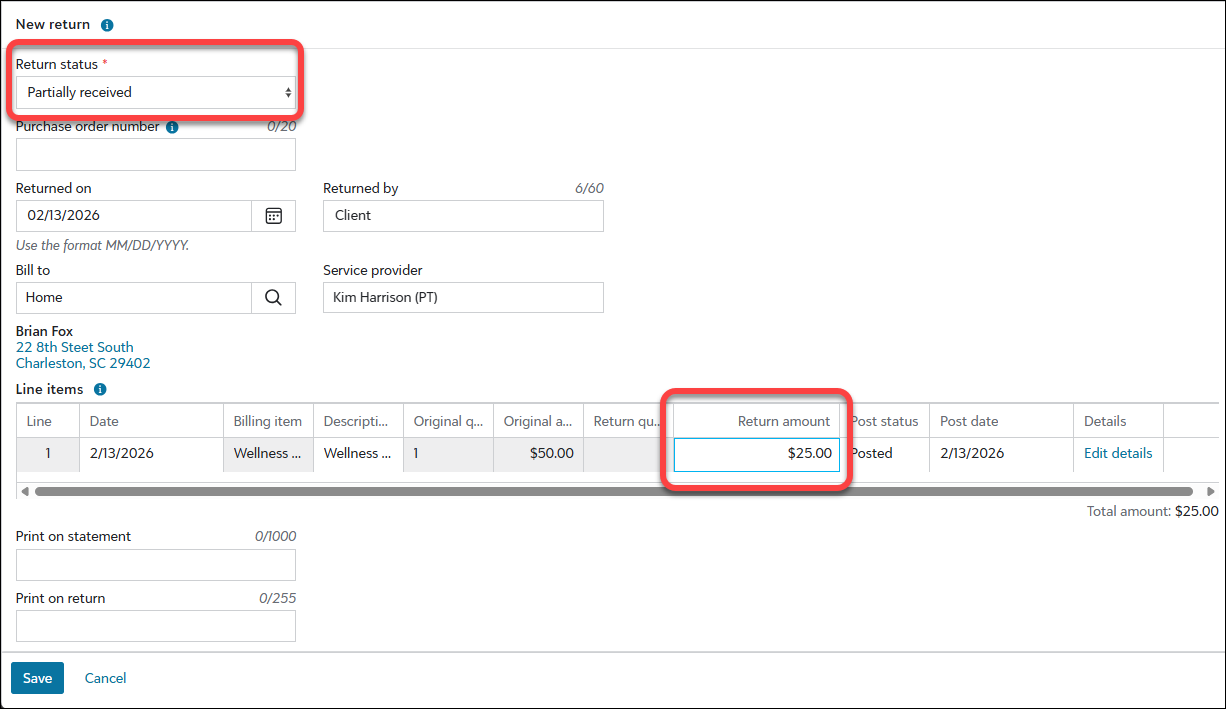This screenshot has width=1226, height=709.
Task: Click the Purchase order number field
Action: (x=156, y=155)
